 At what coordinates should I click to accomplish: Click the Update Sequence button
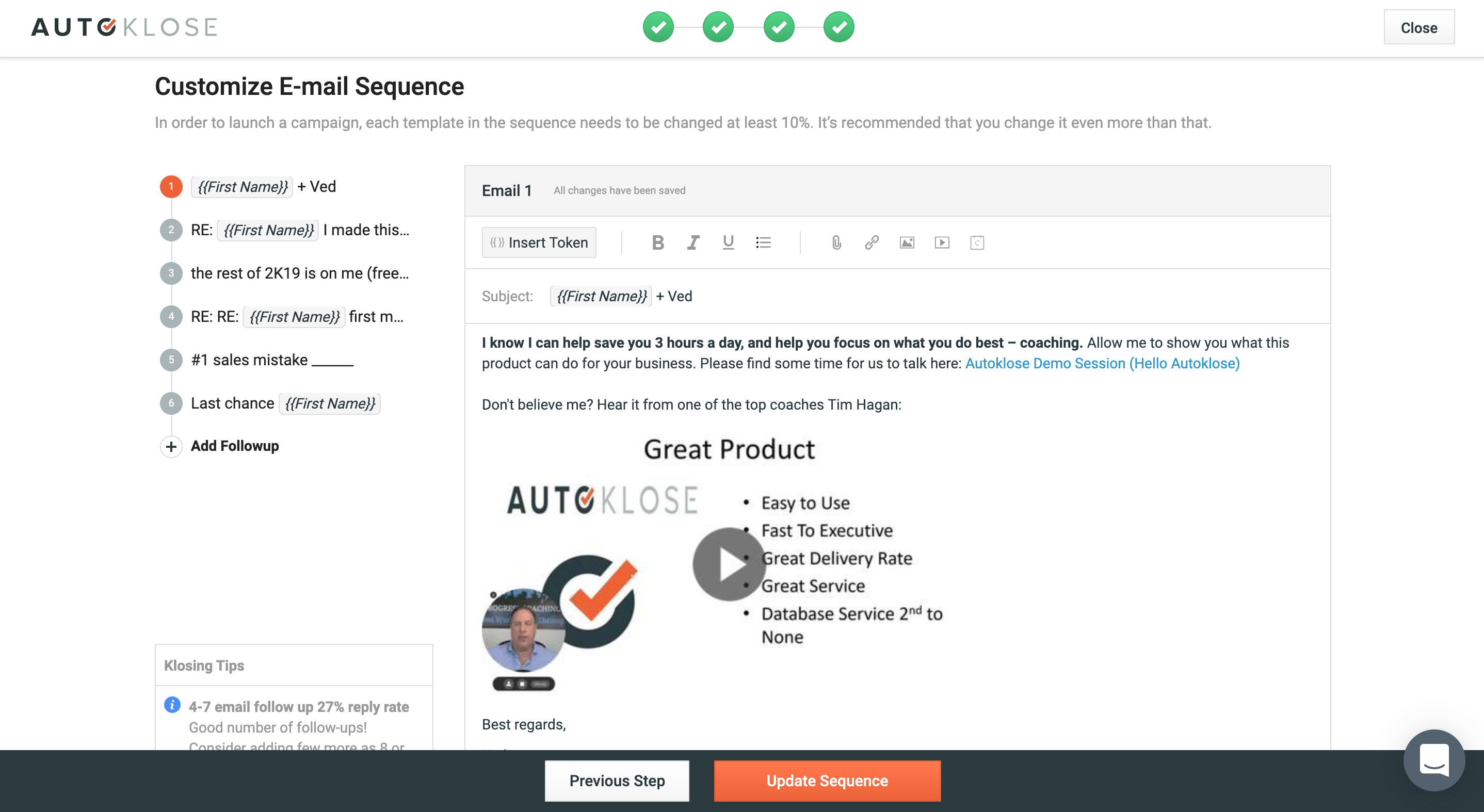point(827,781)
